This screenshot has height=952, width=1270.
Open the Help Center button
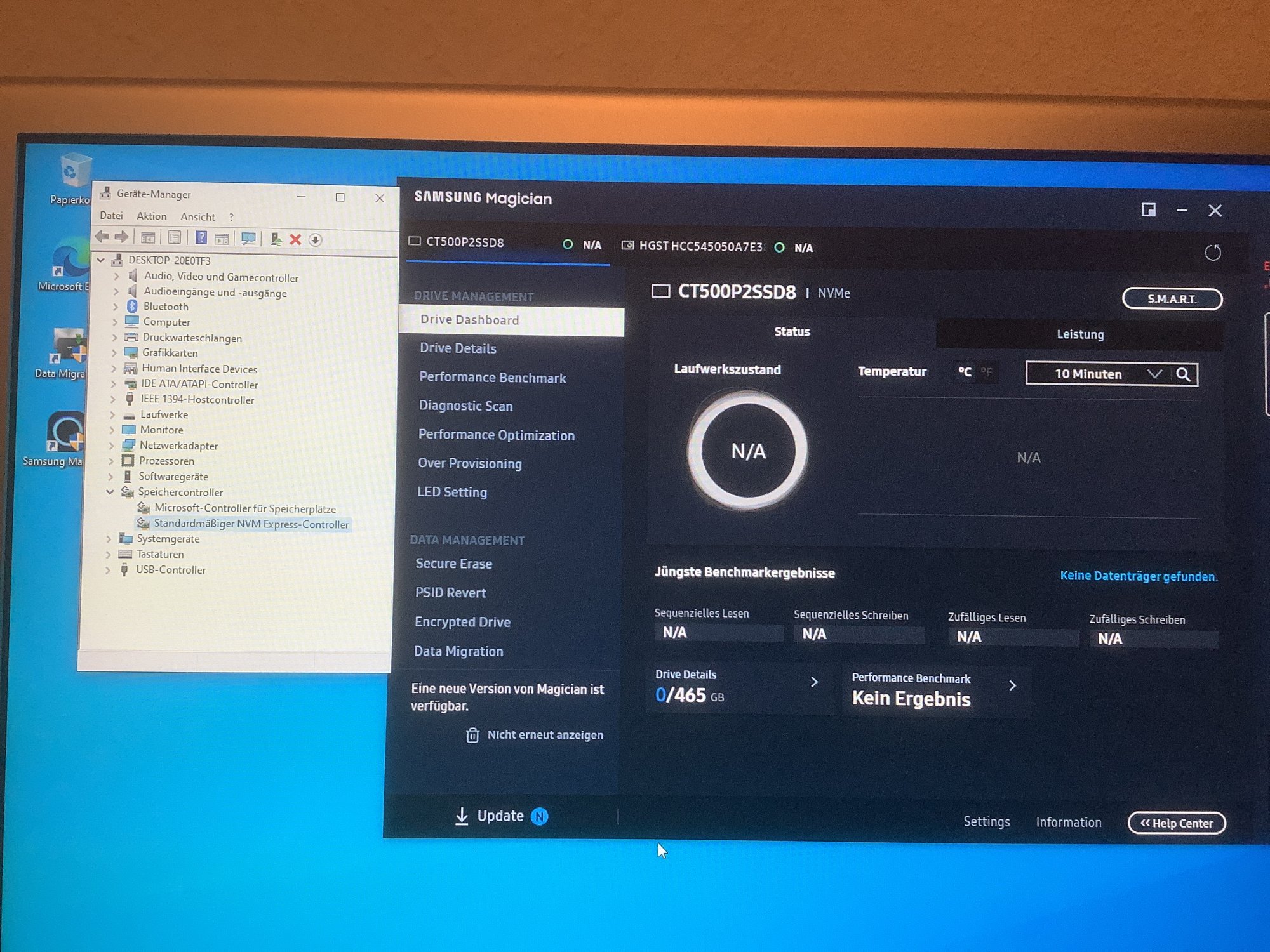(1176, 823)
